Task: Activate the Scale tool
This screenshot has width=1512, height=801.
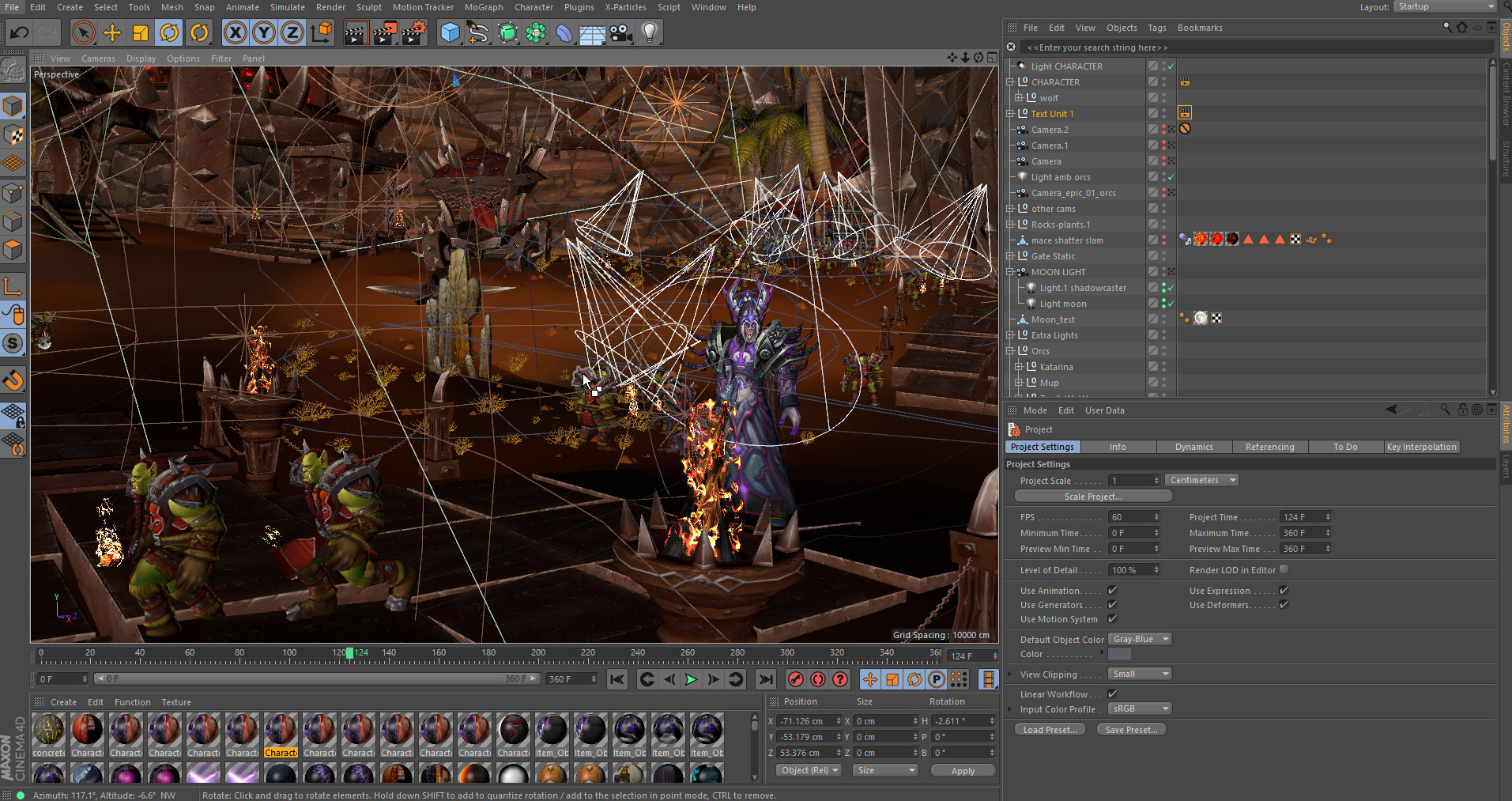Action: coord(141,33)
